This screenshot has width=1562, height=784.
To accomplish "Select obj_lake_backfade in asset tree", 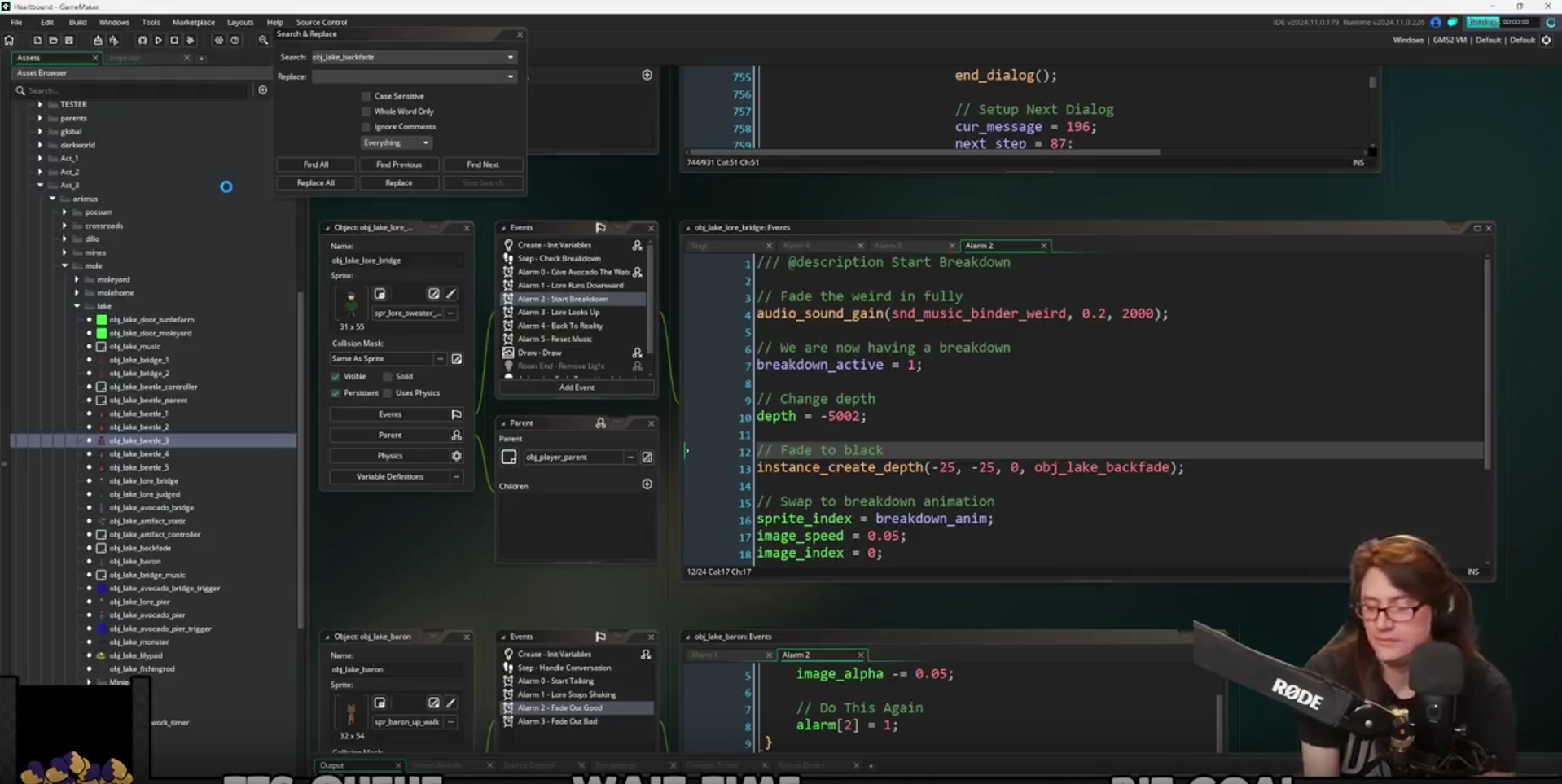I will pyautogui.click(x=140, y=549).
